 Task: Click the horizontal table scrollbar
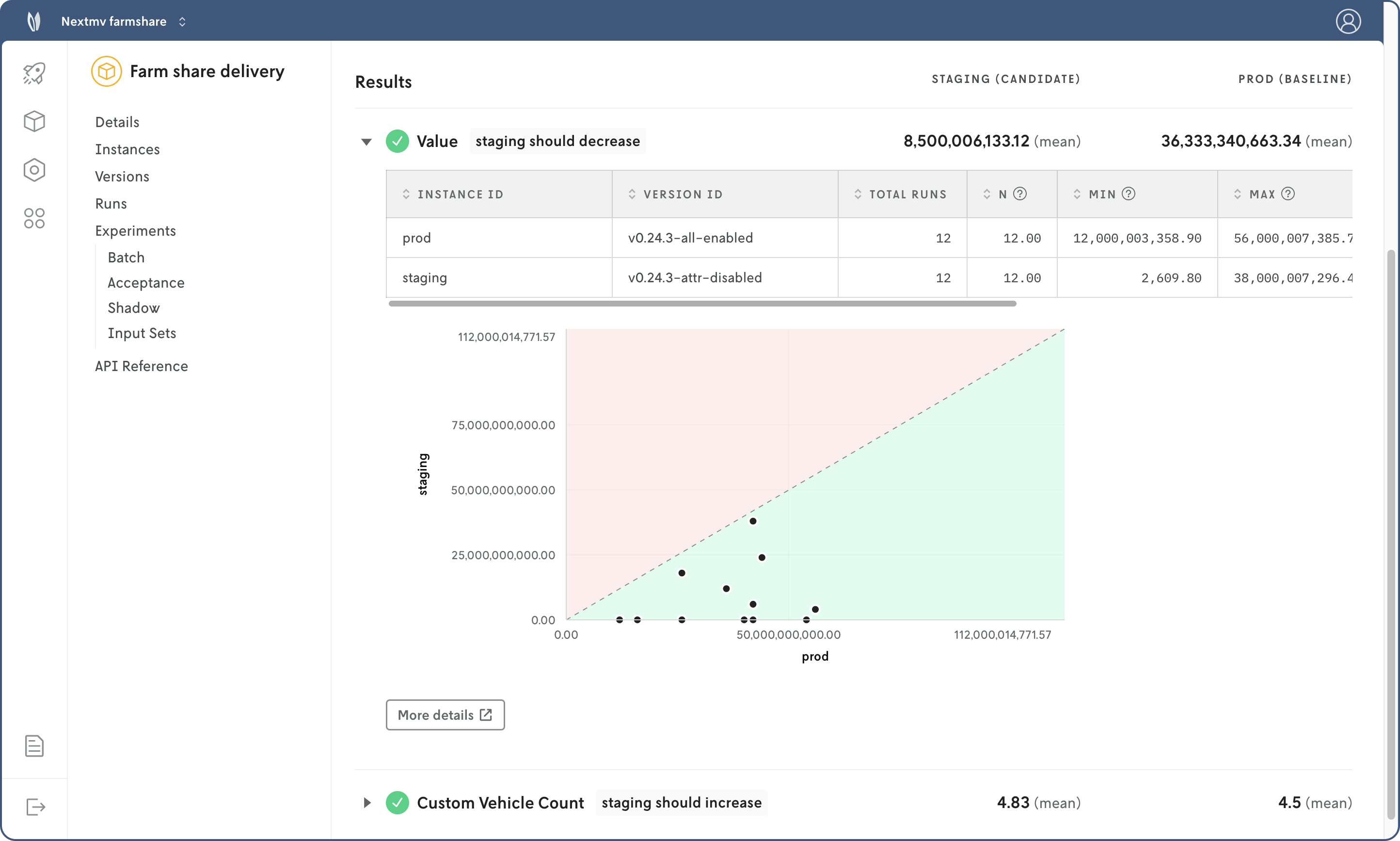702,304
